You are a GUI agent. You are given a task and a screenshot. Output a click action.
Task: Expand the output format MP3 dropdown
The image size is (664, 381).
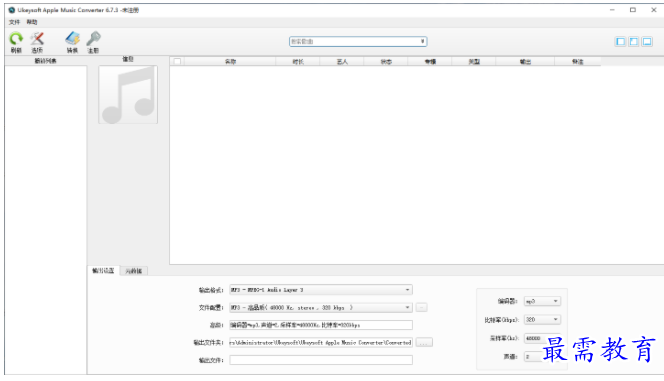[321, 290]
